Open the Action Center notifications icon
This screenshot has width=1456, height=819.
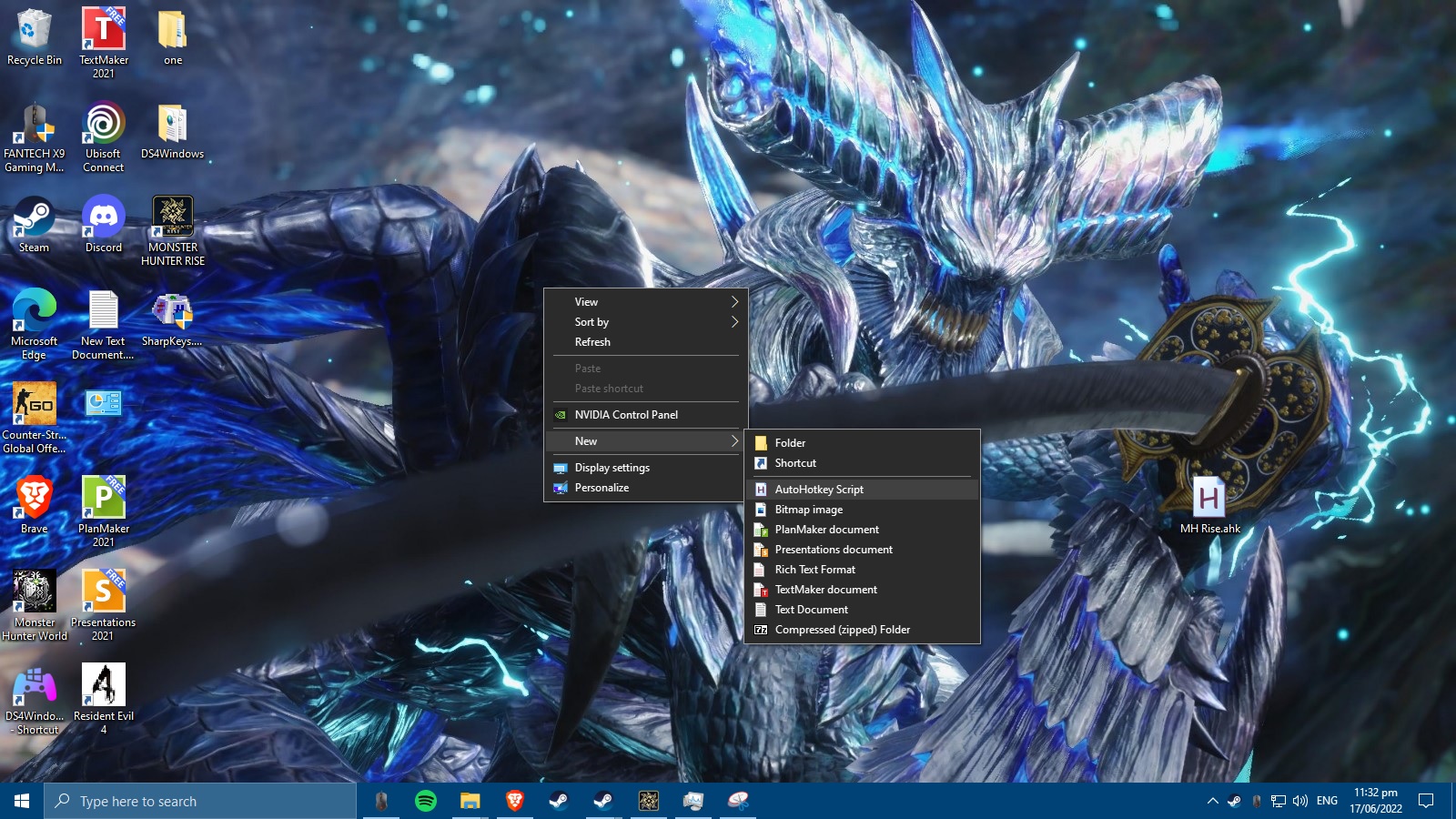click(1426, 801)
